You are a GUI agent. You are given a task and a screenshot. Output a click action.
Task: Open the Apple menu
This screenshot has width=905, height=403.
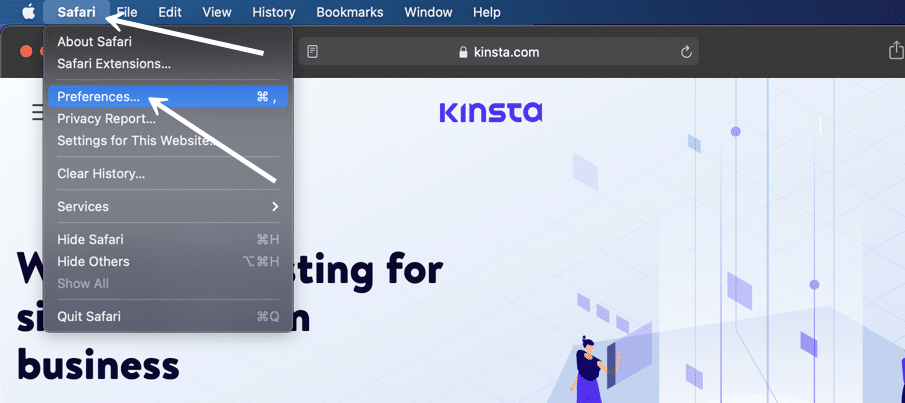[x=27, y=12]
